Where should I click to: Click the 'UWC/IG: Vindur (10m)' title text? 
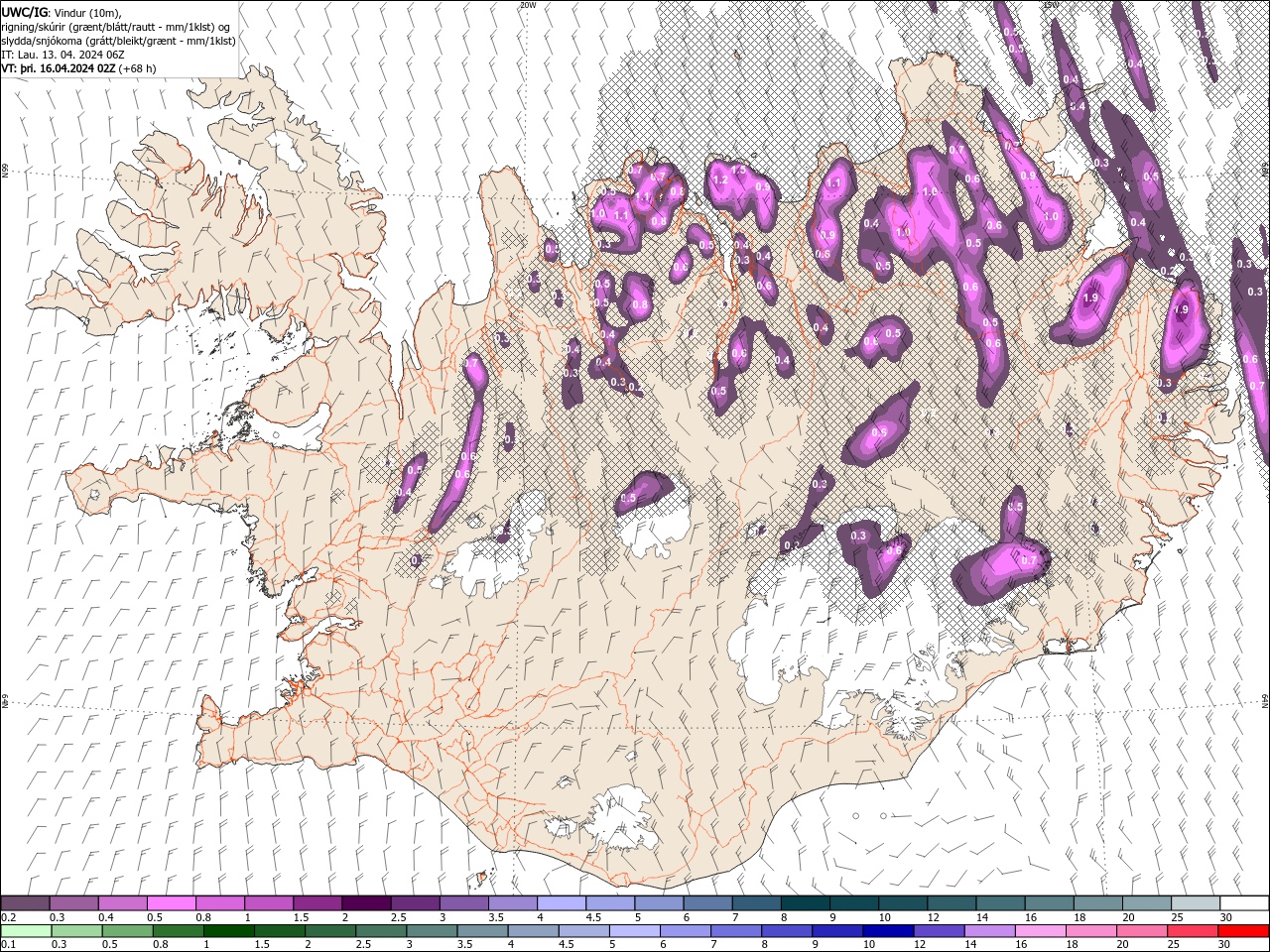pyautogui.click(x=62, y=11)
